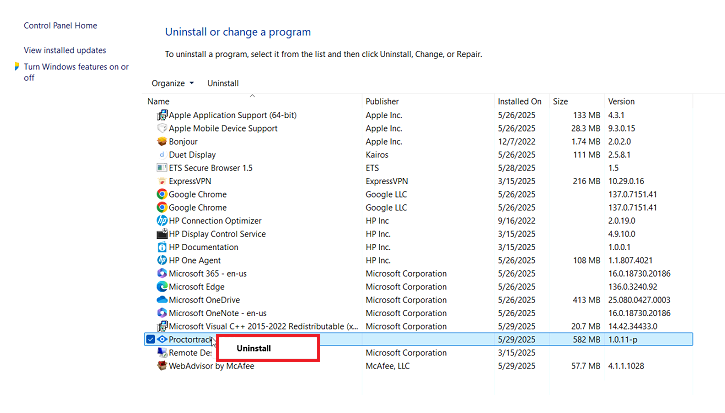Click the Apple Application Support installer icon
Image resolution: width=725 pixels, height=413 pixels.
coord(162,115)
